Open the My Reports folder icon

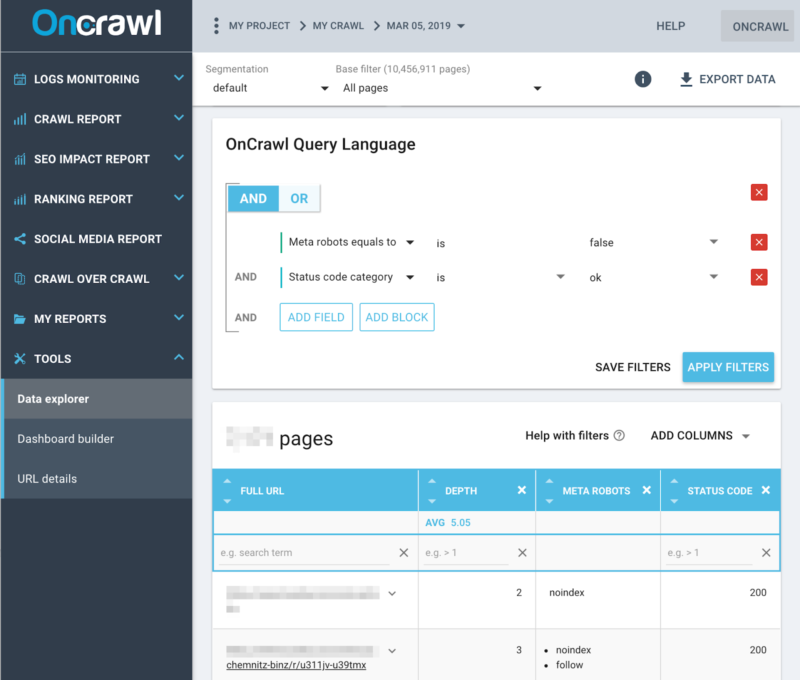pyautogui.click(x=20, y=318)
